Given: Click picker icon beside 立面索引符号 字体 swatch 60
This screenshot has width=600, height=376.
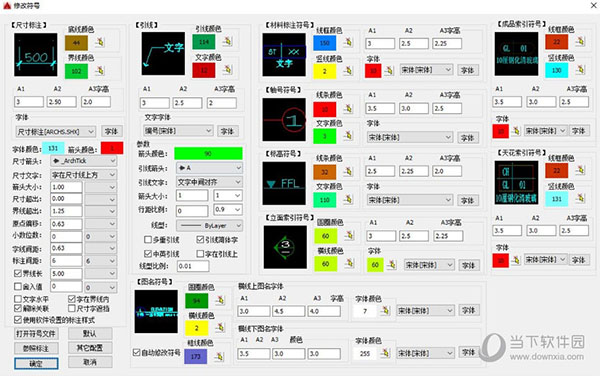Looking at the screenshot, I should [x=391, y=264].
